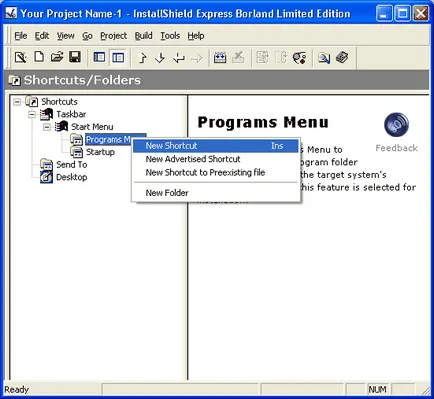Screen dimensions: 434x399
Task: Open a project with the folder icon
Action: 57,57
